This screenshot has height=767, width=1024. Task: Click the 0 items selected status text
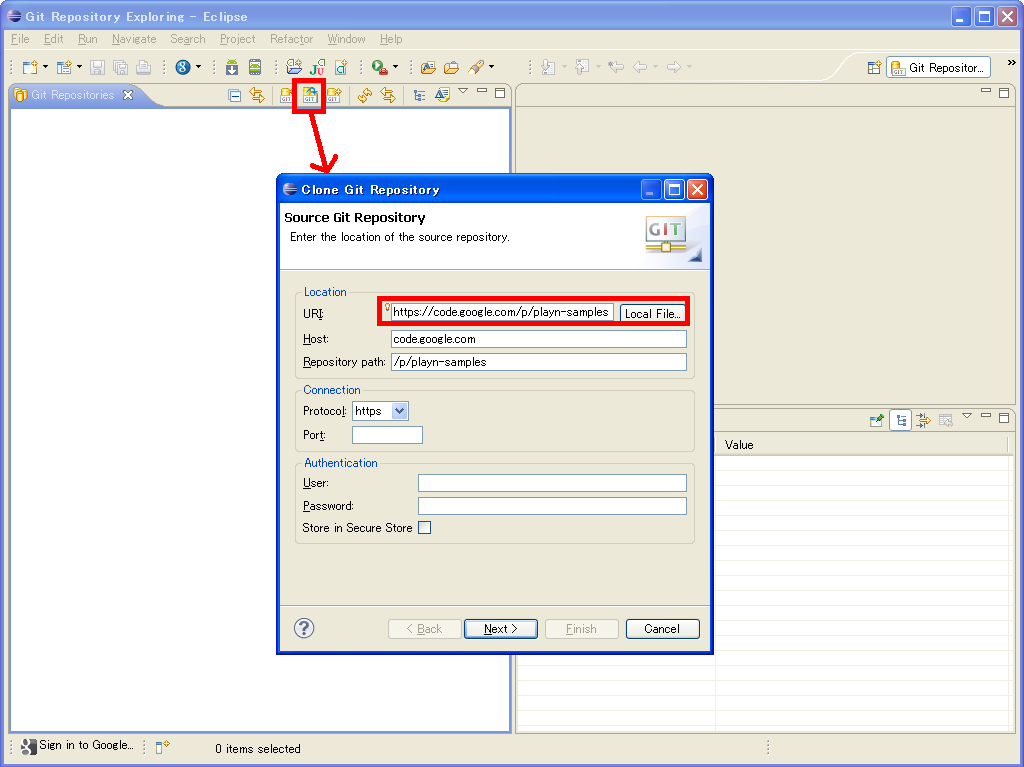[x=258, y=749]
